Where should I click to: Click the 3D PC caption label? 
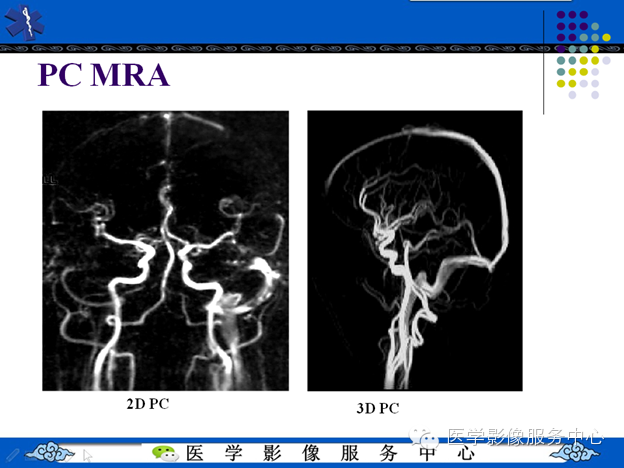pyautogui.click(x=378, y=408)
